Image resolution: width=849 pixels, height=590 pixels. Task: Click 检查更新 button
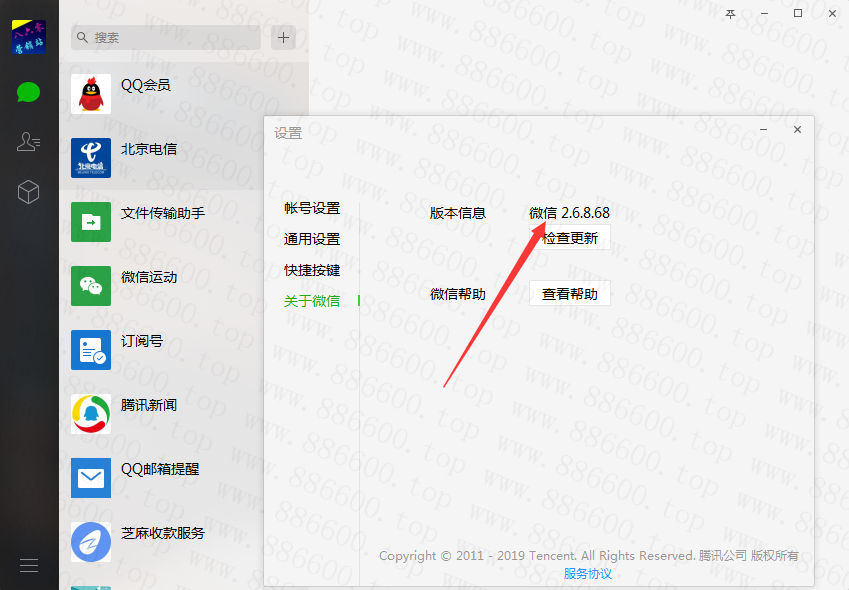click(x=570, y=238)
